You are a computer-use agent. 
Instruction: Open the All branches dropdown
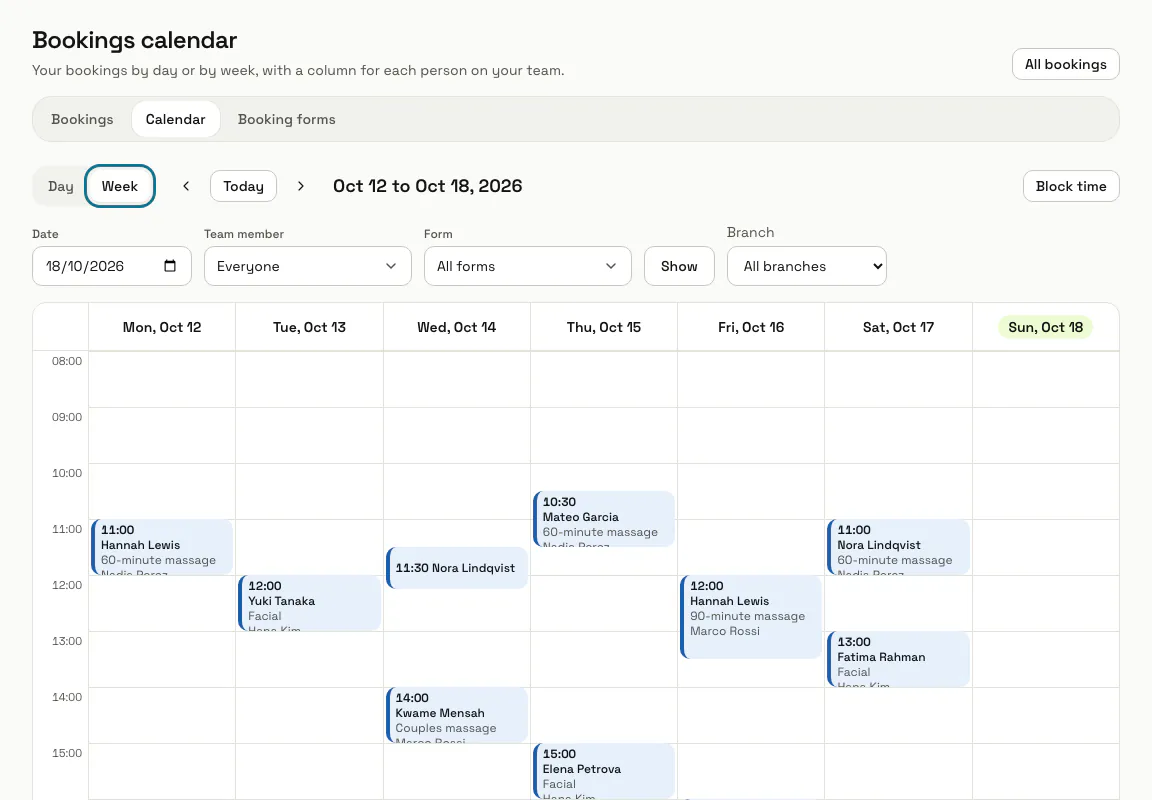click(x=806, y=266)
